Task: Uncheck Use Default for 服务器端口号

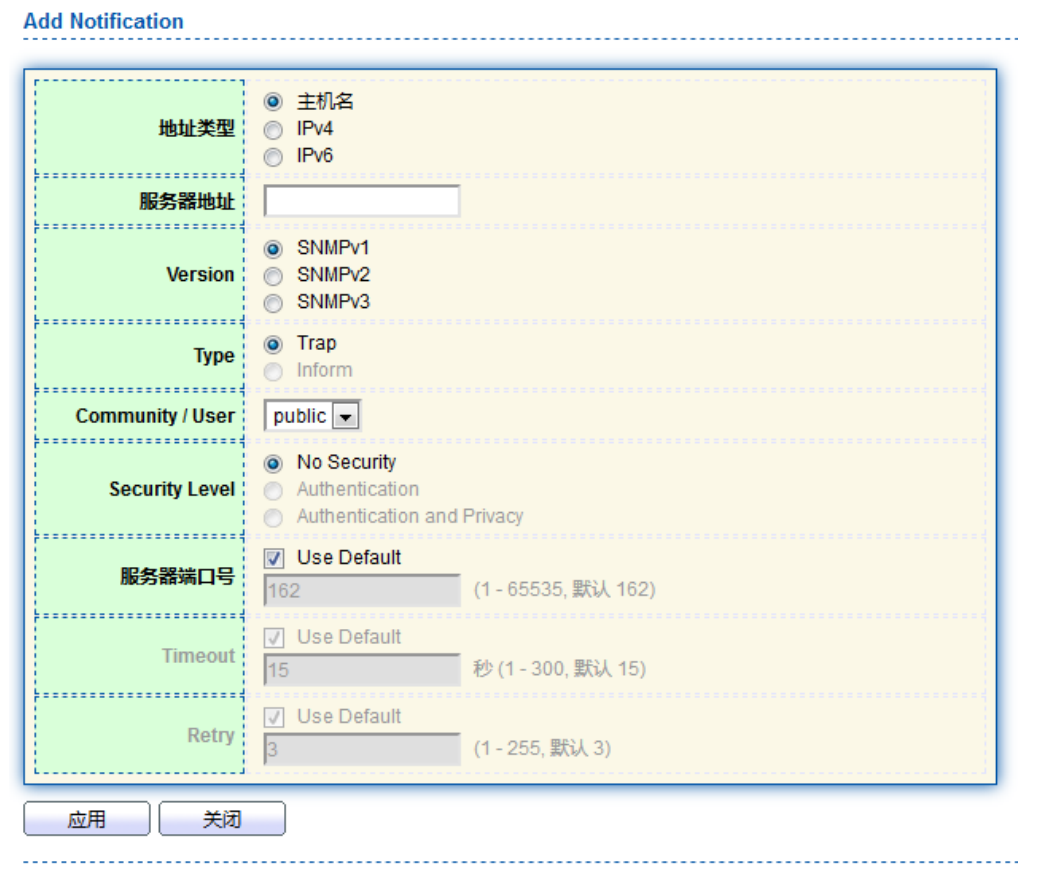Action: coord(275,558)
